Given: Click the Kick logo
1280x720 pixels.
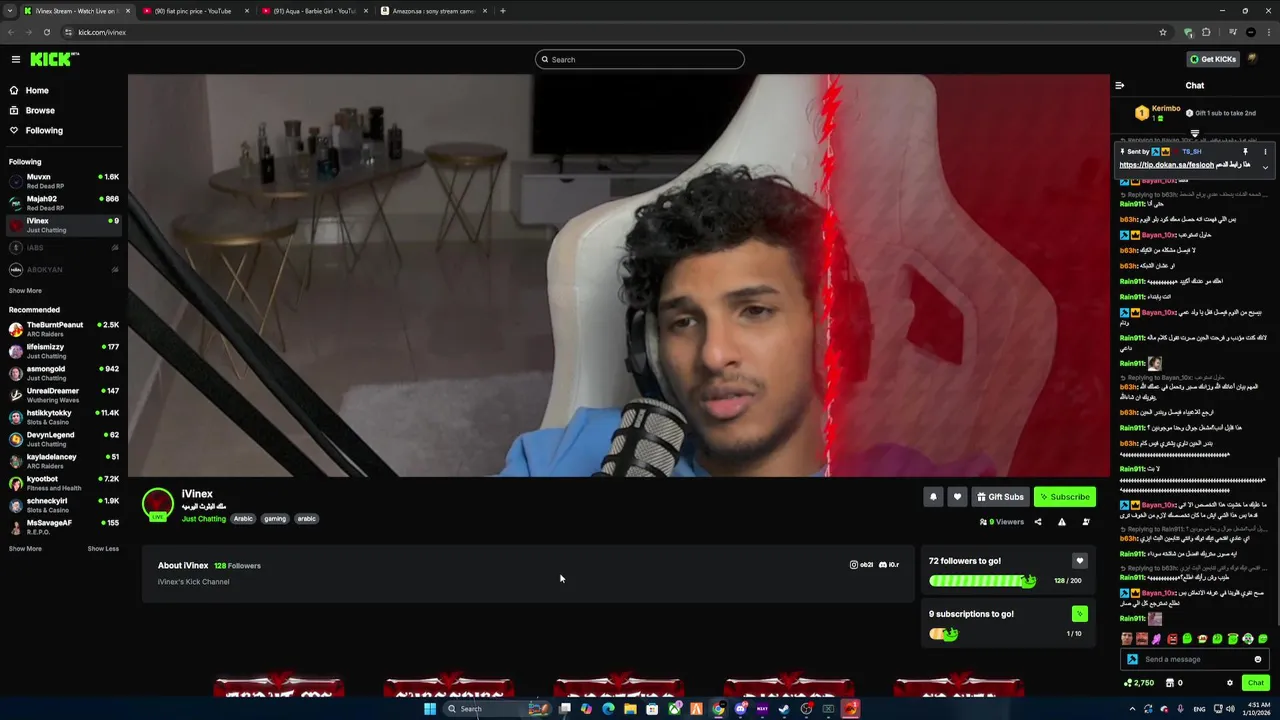Looking at the screenshot, I should point(54,59).
